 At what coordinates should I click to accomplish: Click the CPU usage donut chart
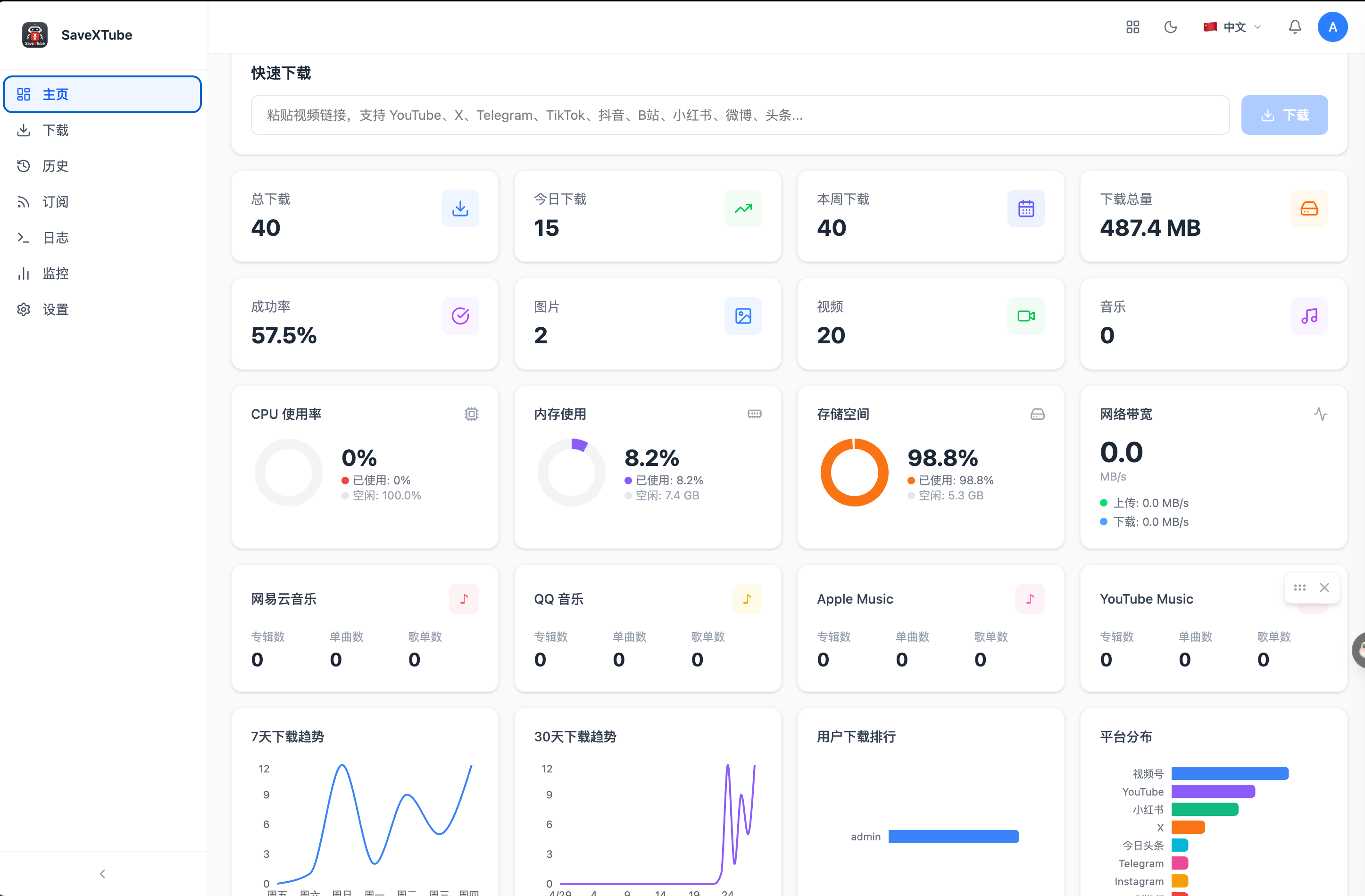click(x=289, y=473)
